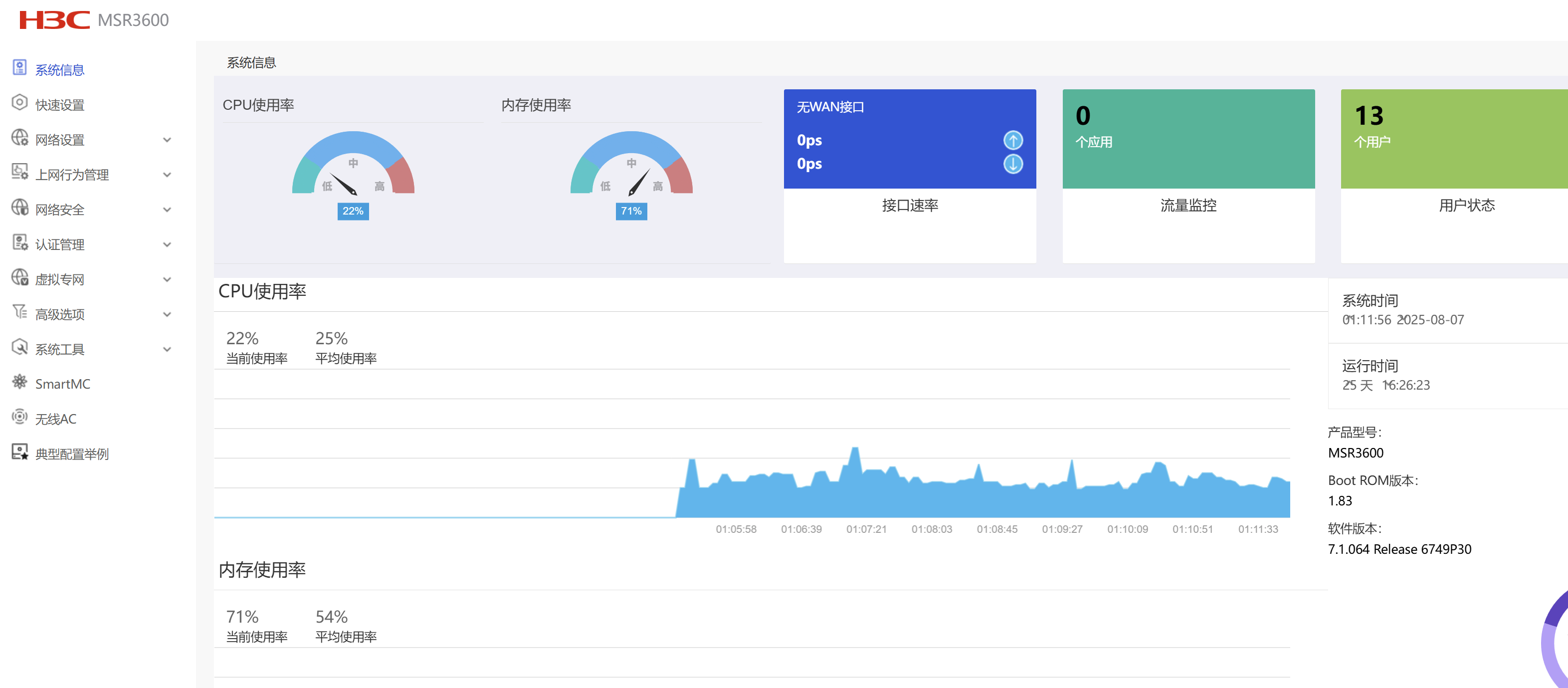Expand the 高级选项 chevron
Image resolution: width=1568 pixels, height=688 pixels.
tap(167, 315)
